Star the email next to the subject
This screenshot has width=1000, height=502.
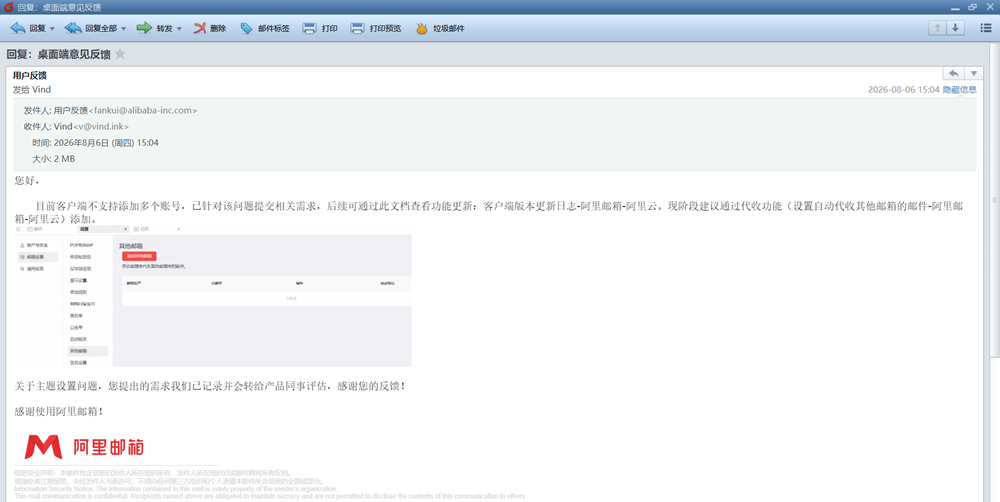(120, 54)
